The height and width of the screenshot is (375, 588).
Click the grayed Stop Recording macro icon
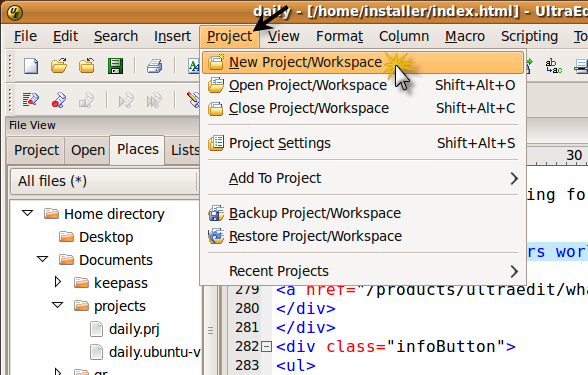pos(87,100)
